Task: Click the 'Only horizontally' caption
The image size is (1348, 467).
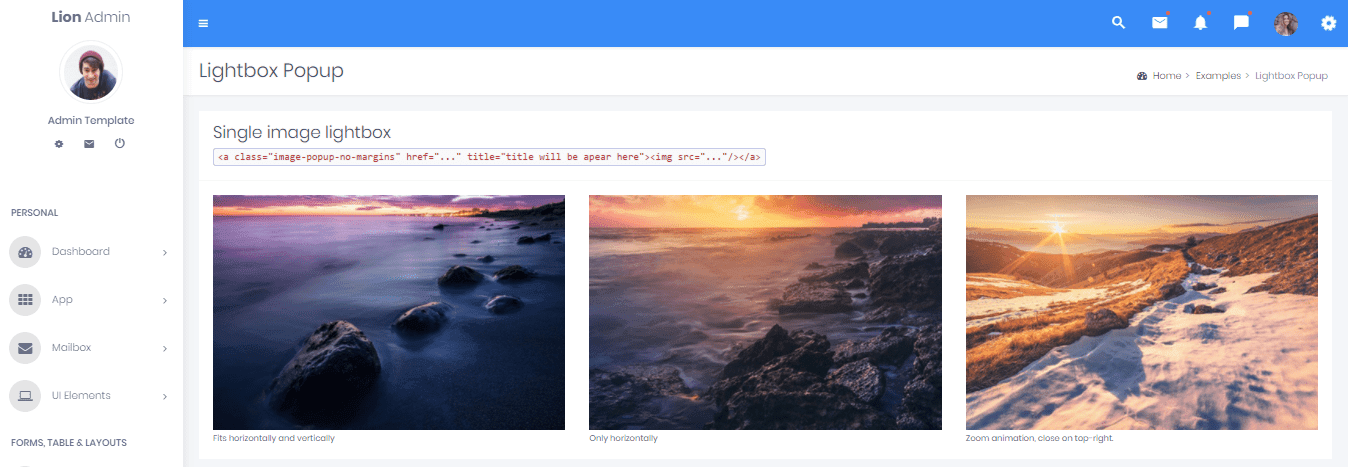Action: click(x=624, y=439)
